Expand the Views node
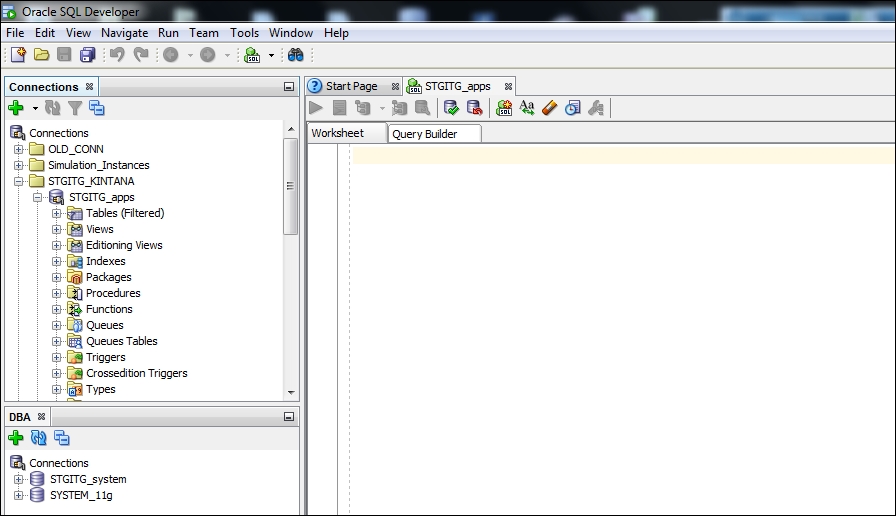The image size is (896, 516). (57, 229)
